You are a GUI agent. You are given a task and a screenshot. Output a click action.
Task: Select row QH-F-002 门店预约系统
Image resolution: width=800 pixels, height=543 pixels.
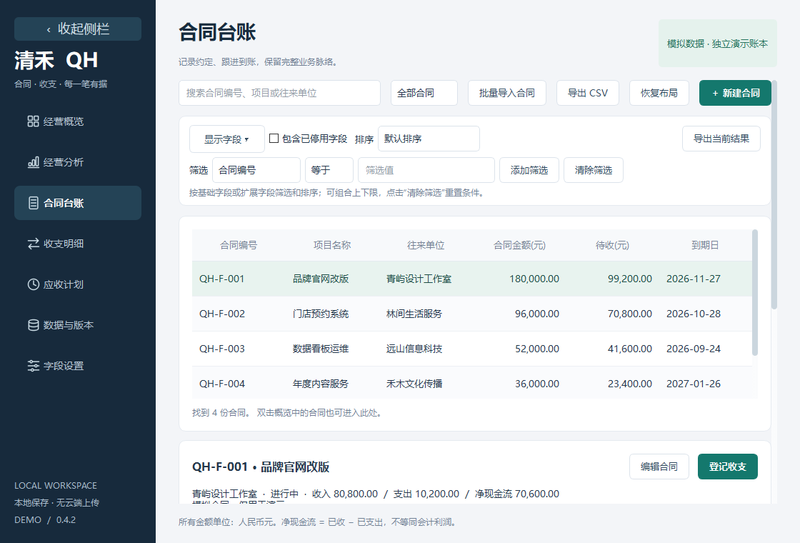click(472, 313)
